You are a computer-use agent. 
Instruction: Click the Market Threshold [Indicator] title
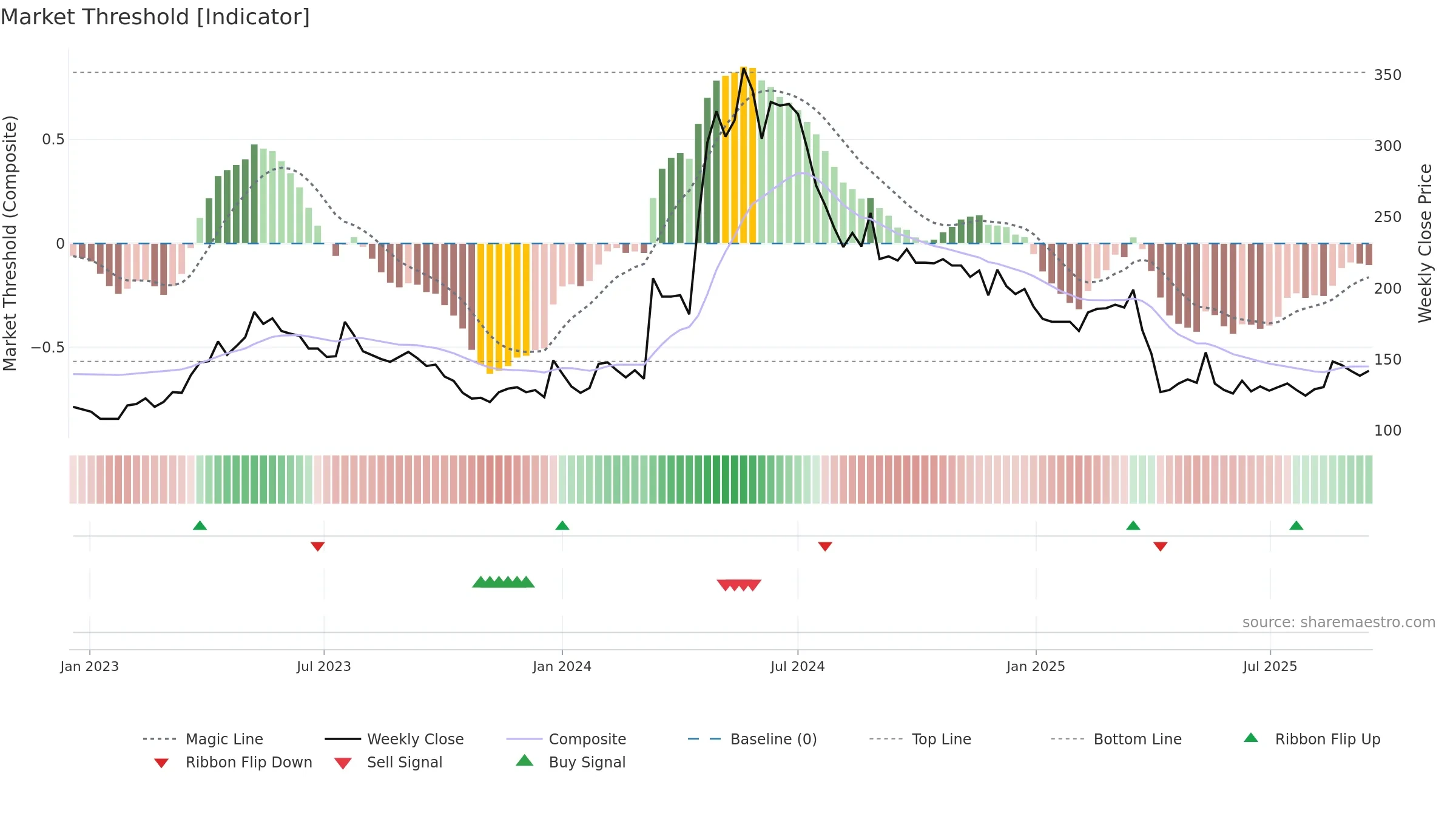click(155, 17)
